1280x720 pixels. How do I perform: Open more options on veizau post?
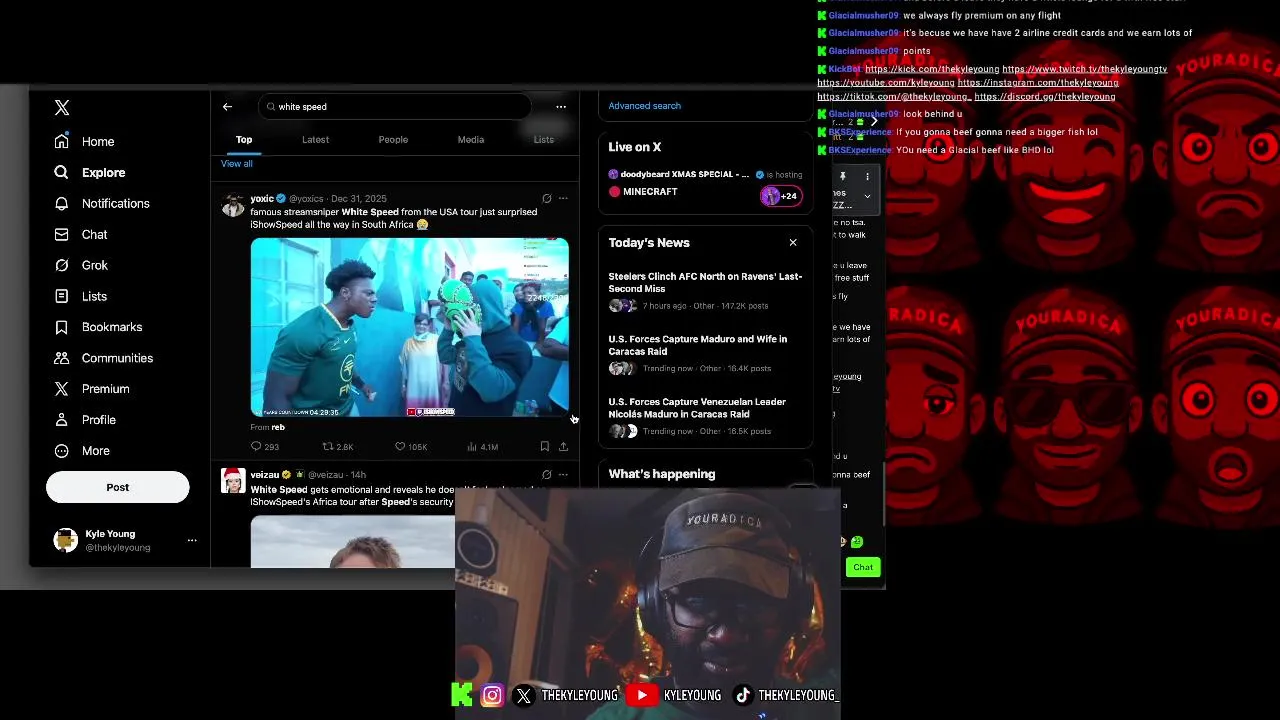[563, 474]
